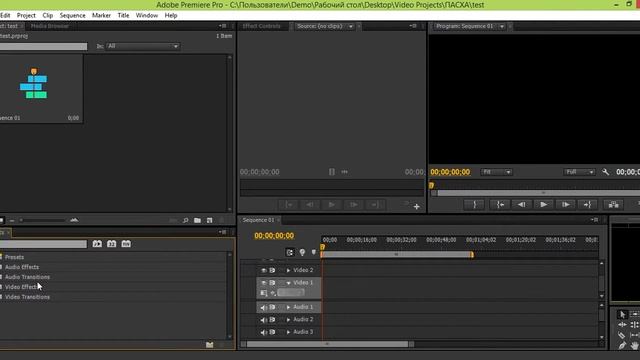
Task: Add a marker in the Sequence 01 timeline
Action: point(313,252)
